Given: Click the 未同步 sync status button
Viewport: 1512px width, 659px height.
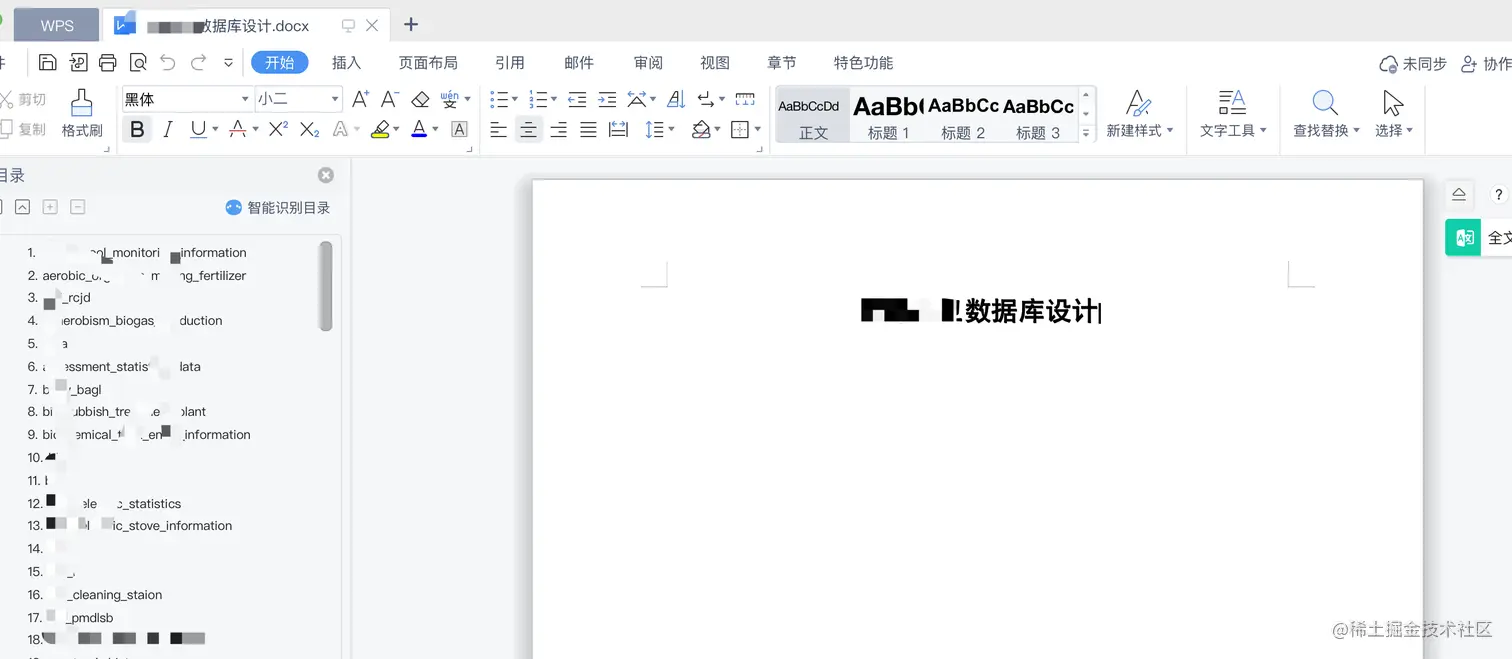Looking at the screenshot, I should tap(1413, 64).
